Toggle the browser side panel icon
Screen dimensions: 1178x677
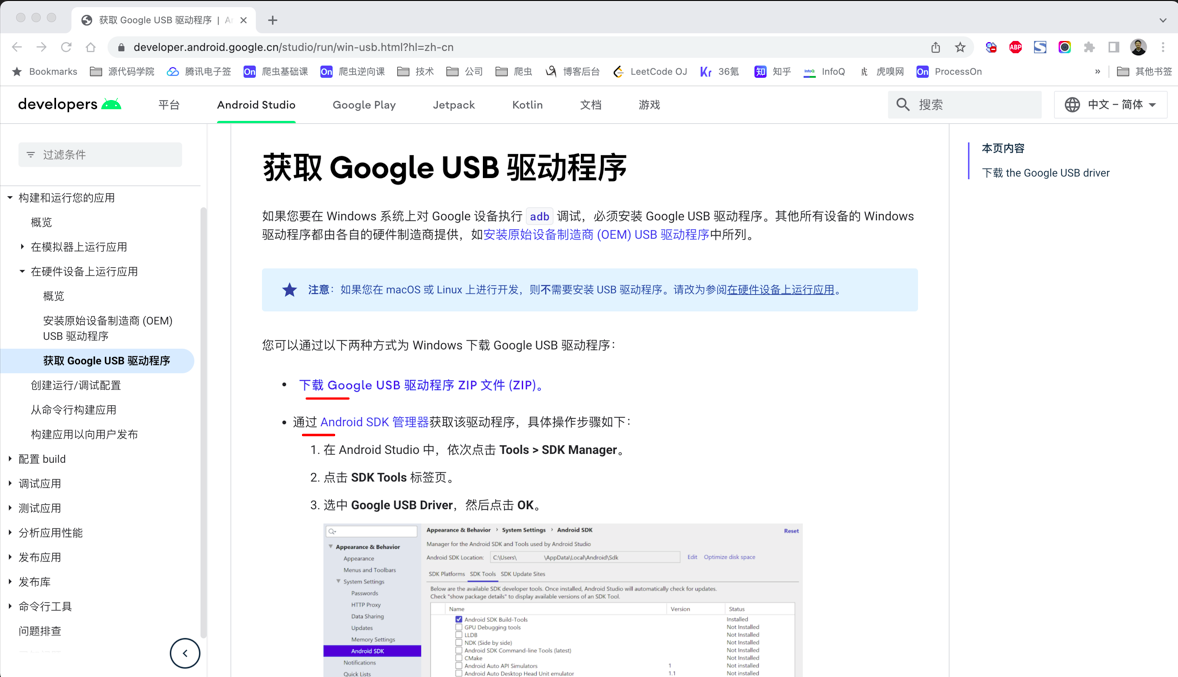pyautogui.click(x=1114, y=47)
